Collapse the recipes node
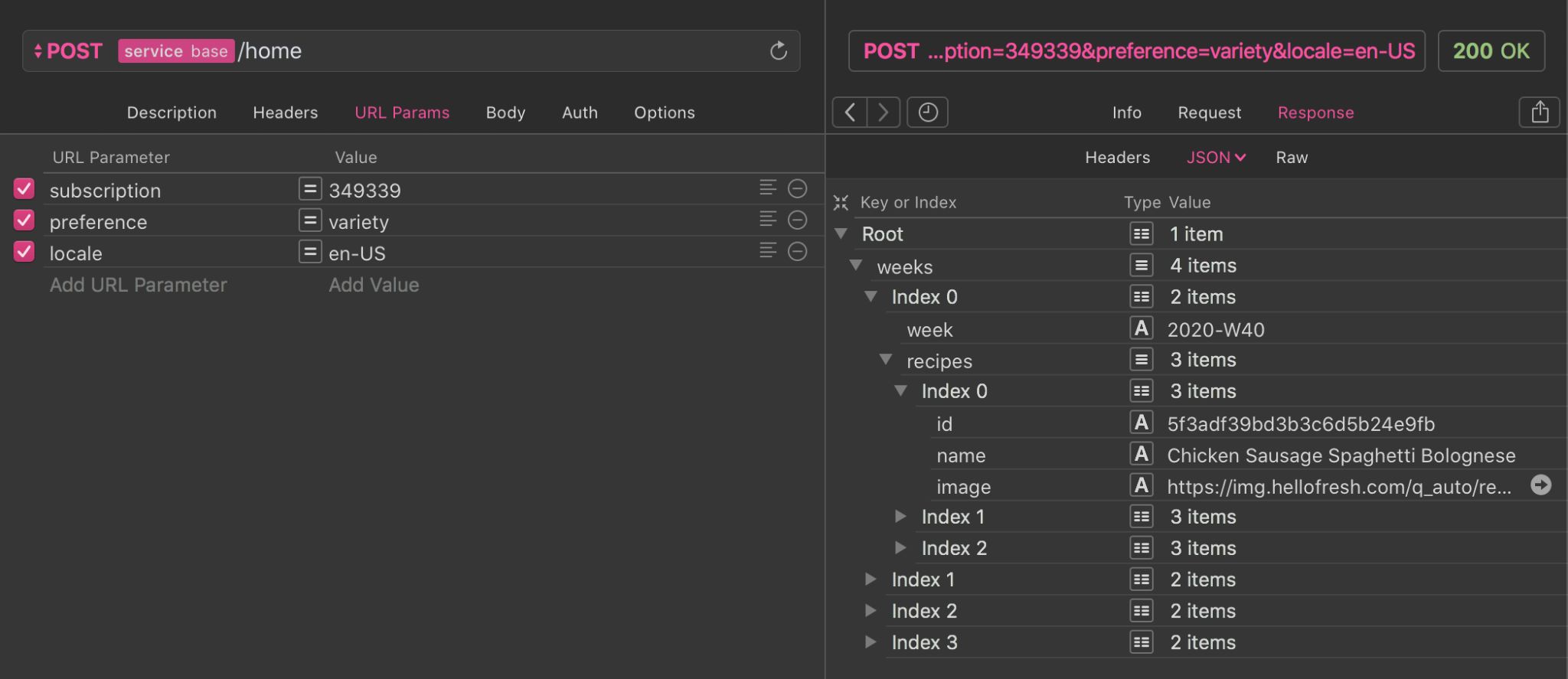Viewport: 1568px width, 679px height. (886, 359)
